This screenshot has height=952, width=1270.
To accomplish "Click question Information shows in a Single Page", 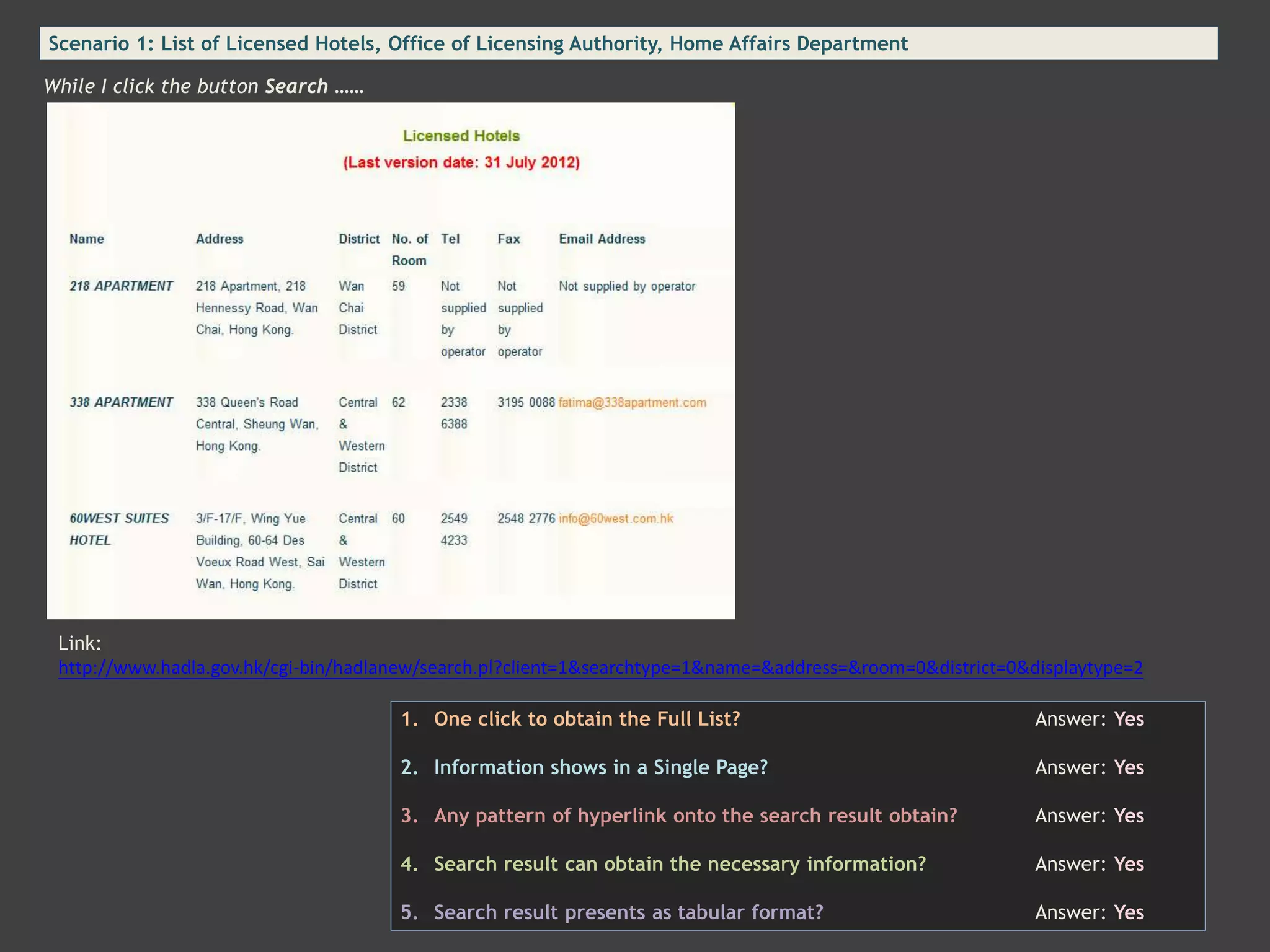I will click(x=600, y=767).
